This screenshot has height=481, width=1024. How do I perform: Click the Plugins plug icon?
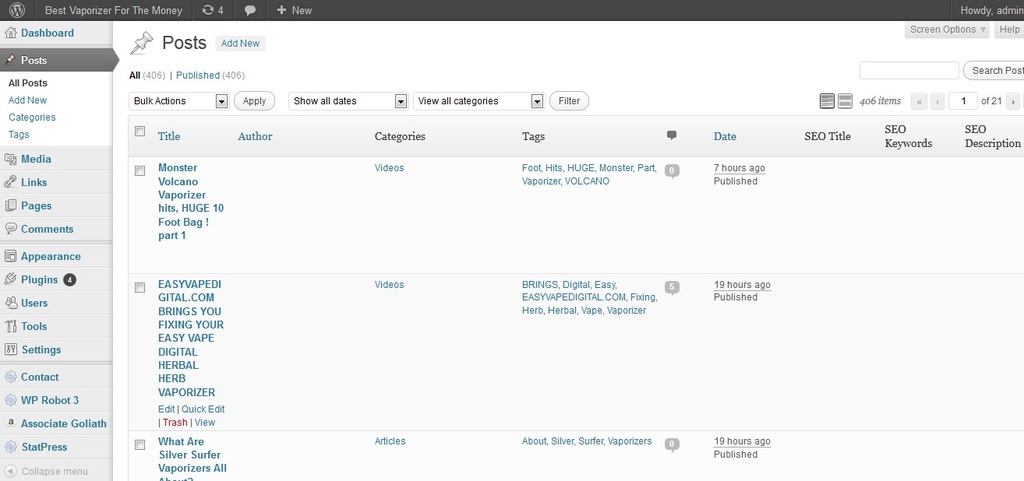[x=10, y=279]
